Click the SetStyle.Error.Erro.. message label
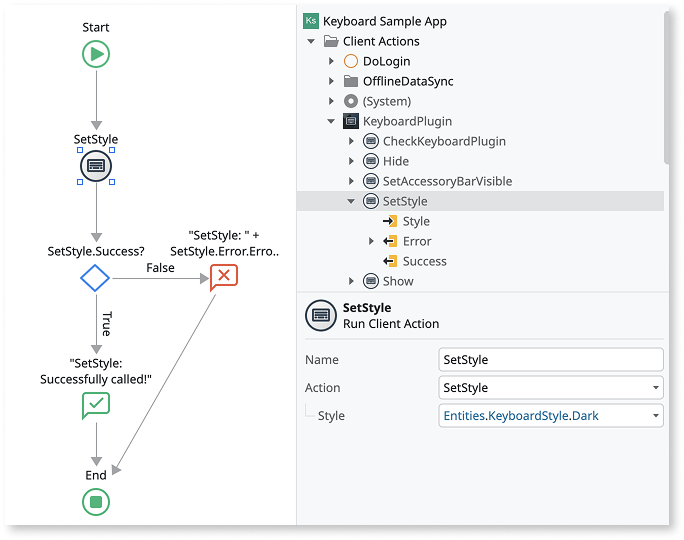Viewport: 684px width, 540px height. tap(224, 243)
